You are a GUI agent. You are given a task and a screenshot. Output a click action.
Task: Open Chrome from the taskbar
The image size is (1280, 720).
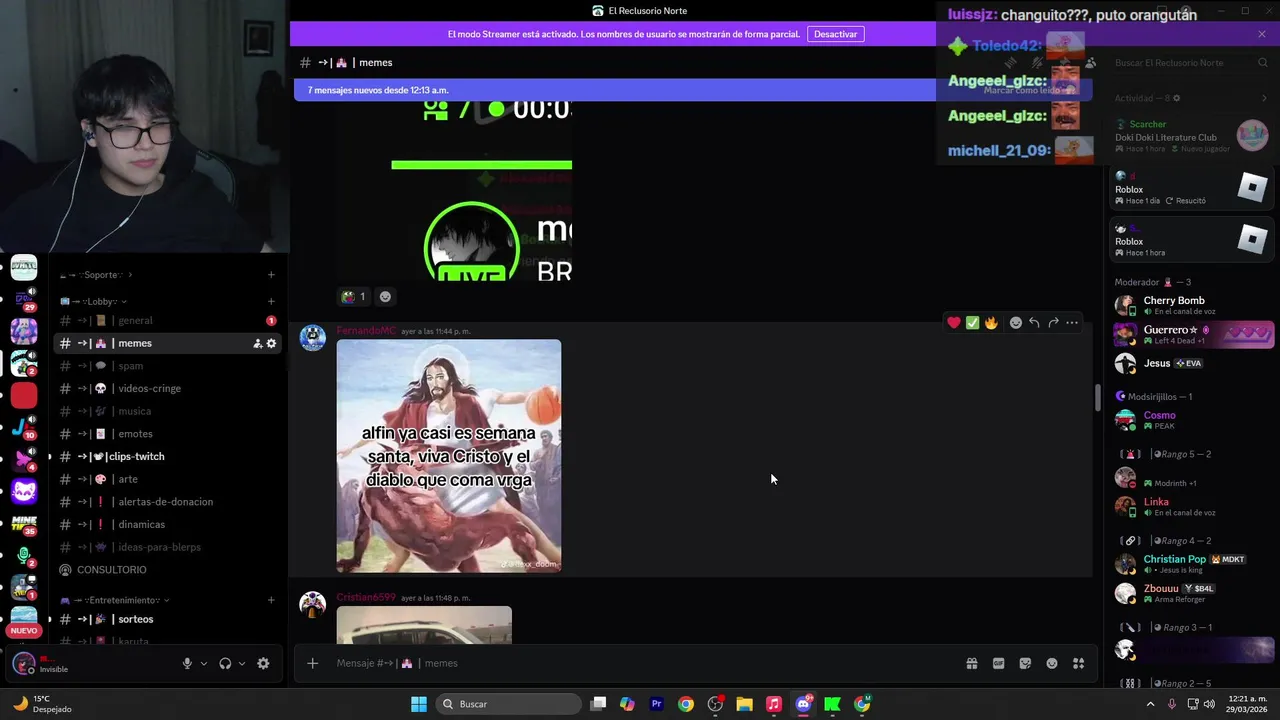coord(685,704)
